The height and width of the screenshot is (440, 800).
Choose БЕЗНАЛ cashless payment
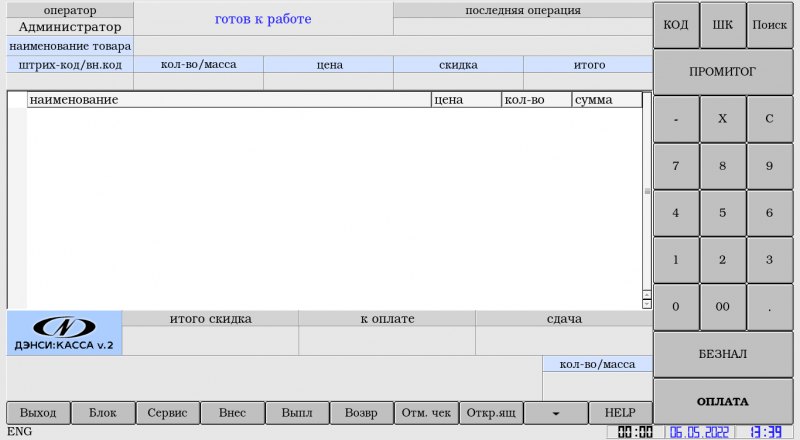click(x=723, y=354)
